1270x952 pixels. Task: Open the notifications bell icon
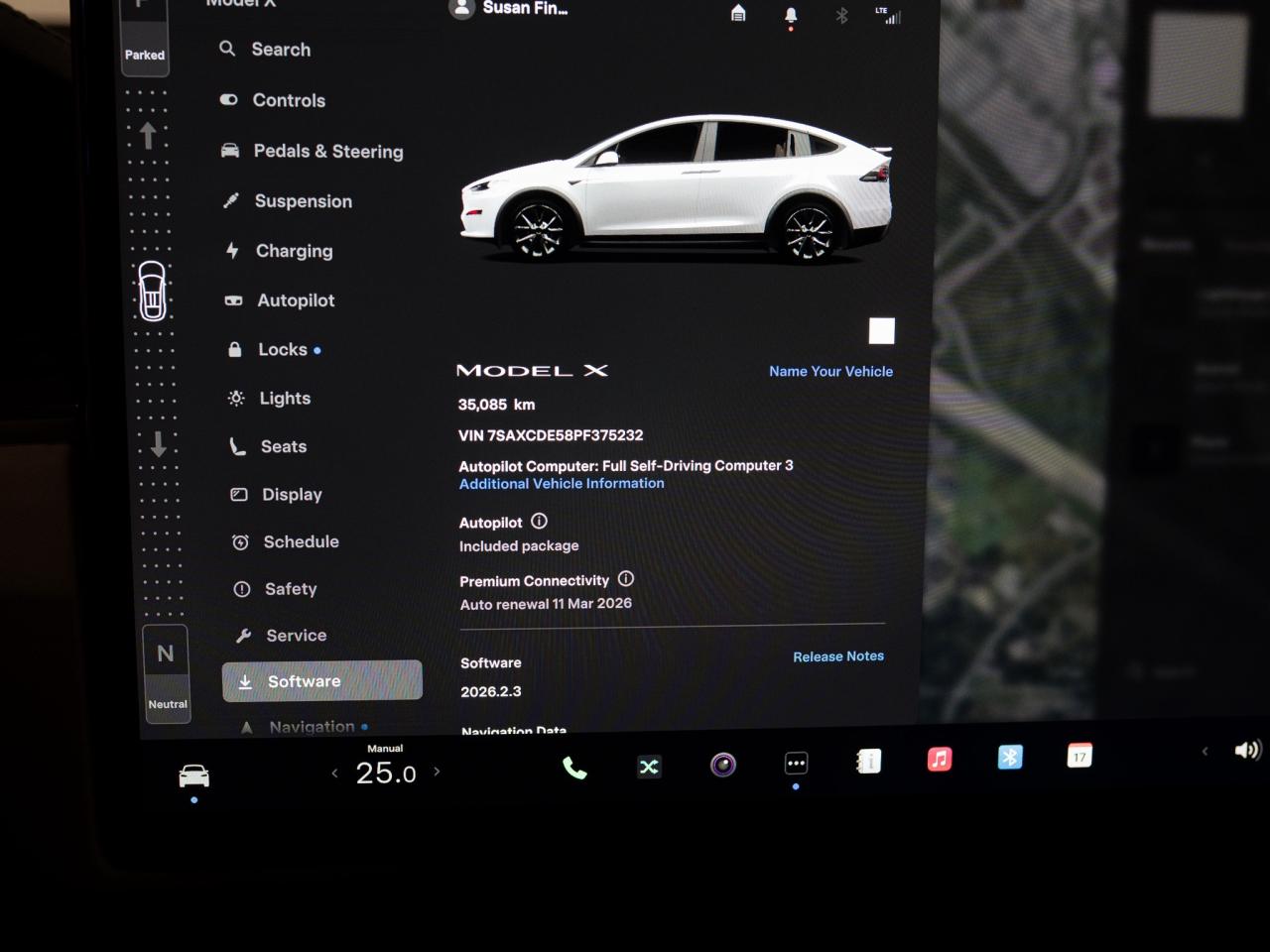click(x=791, y=14)
